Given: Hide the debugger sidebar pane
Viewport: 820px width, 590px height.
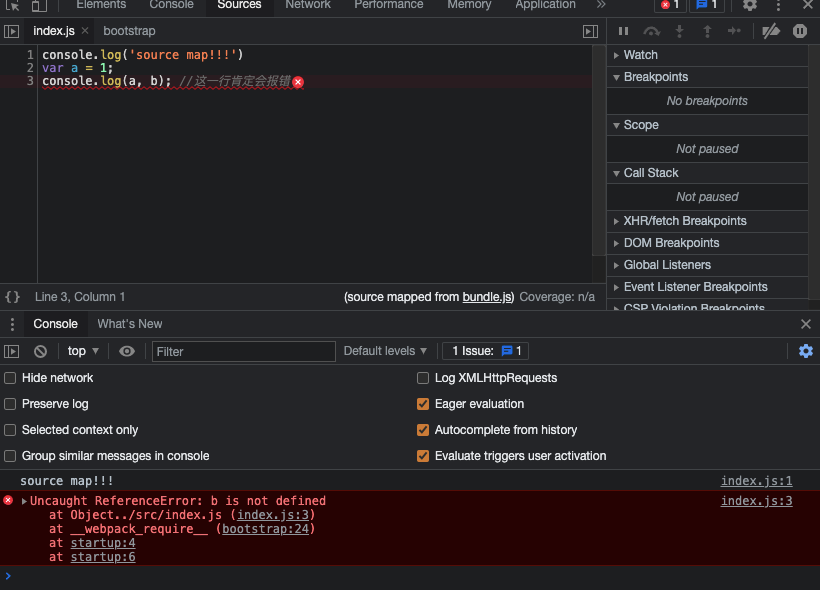Looking at the screenshot, I should [590, 31].
